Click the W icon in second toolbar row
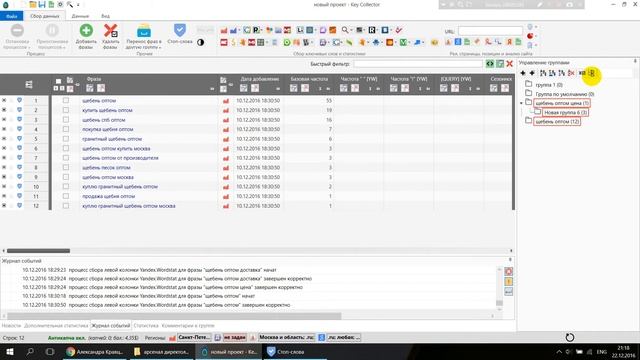Viewport: 640px width, 360px height. (x=305, y=42)
